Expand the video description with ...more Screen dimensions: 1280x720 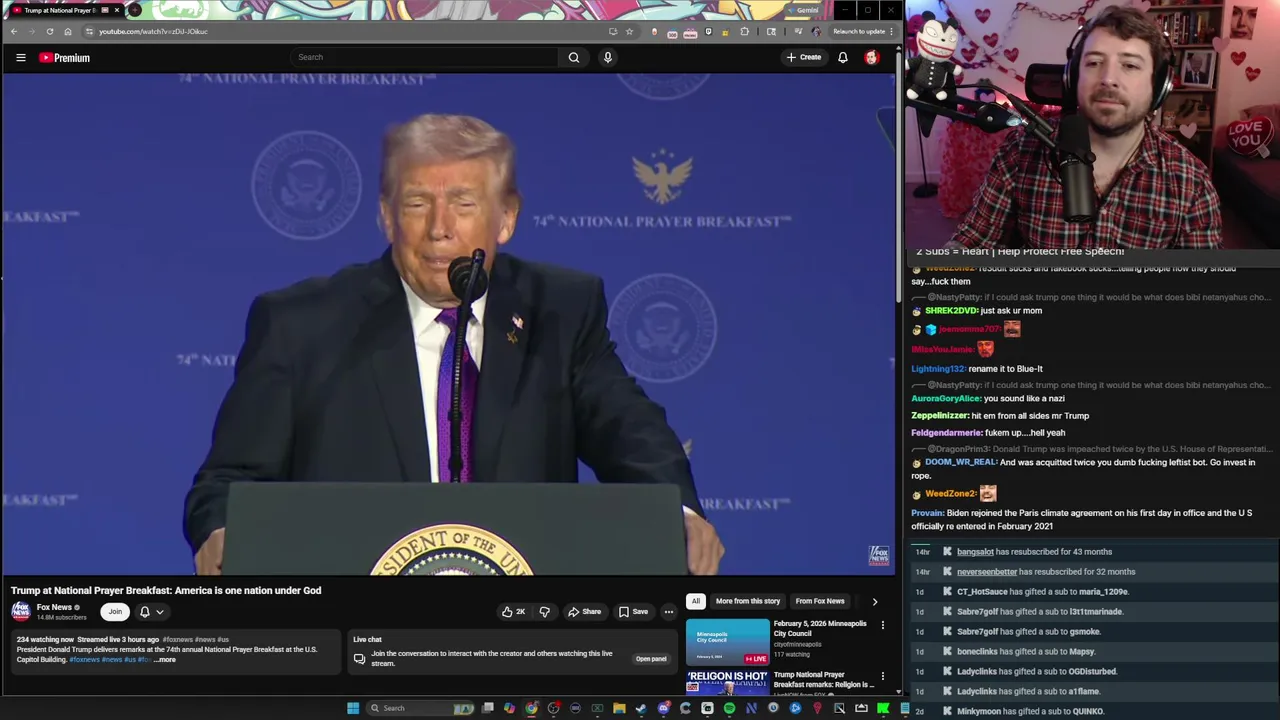tap(164, 660)
